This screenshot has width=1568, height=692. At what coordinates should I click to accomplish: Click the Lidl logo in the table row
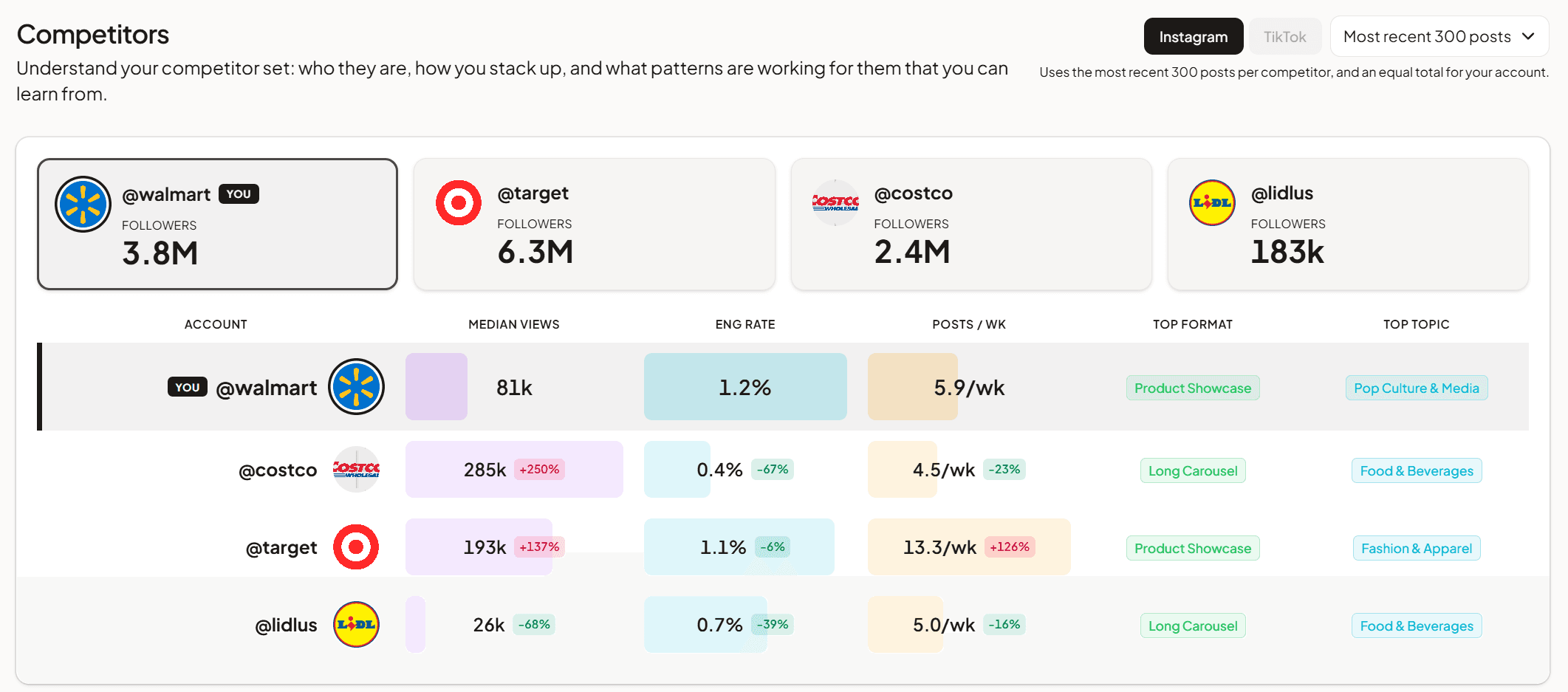[x=356, y=625]
